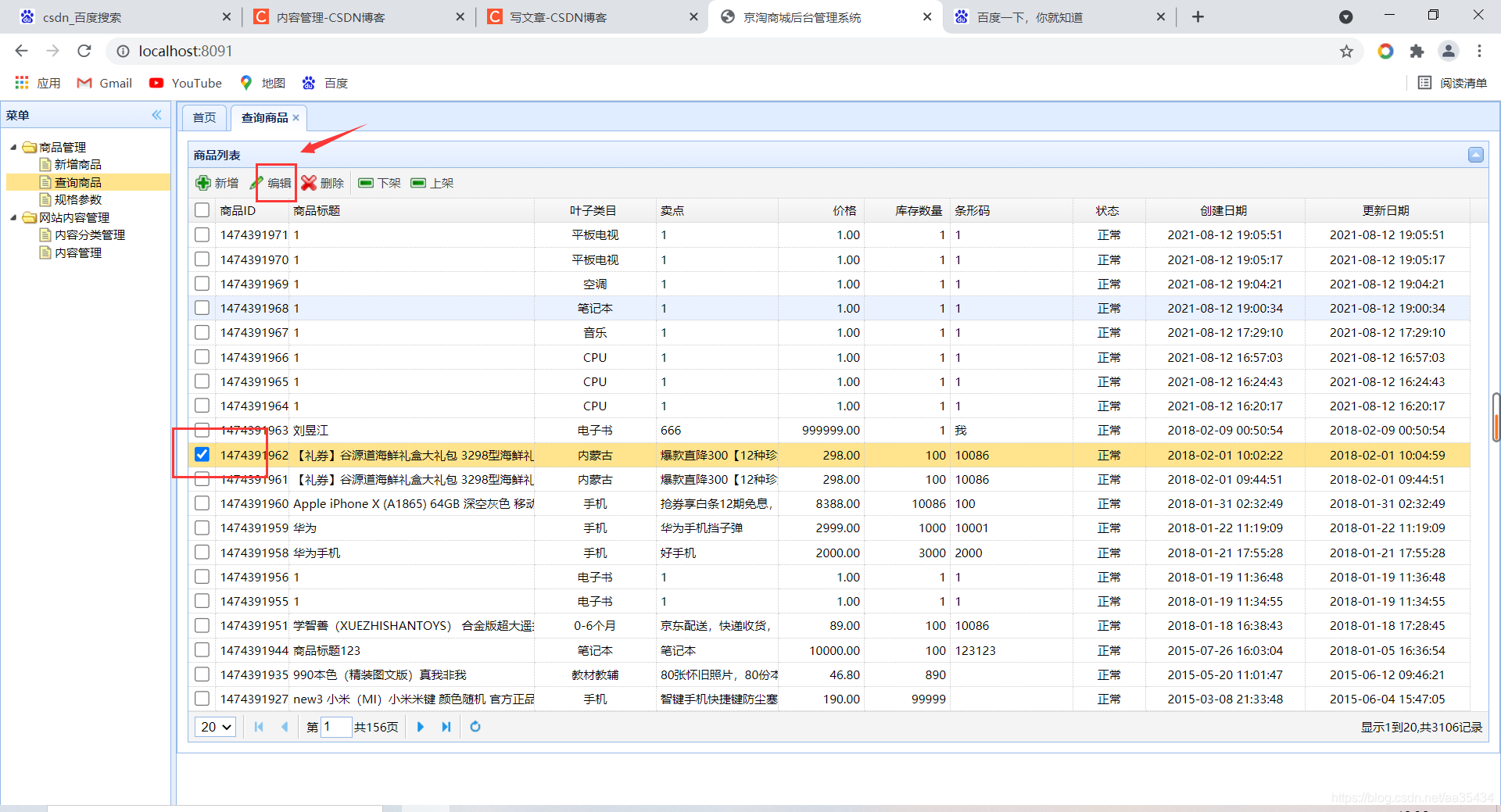Open the browser extensions puzzle icon

pos(1417,51)
